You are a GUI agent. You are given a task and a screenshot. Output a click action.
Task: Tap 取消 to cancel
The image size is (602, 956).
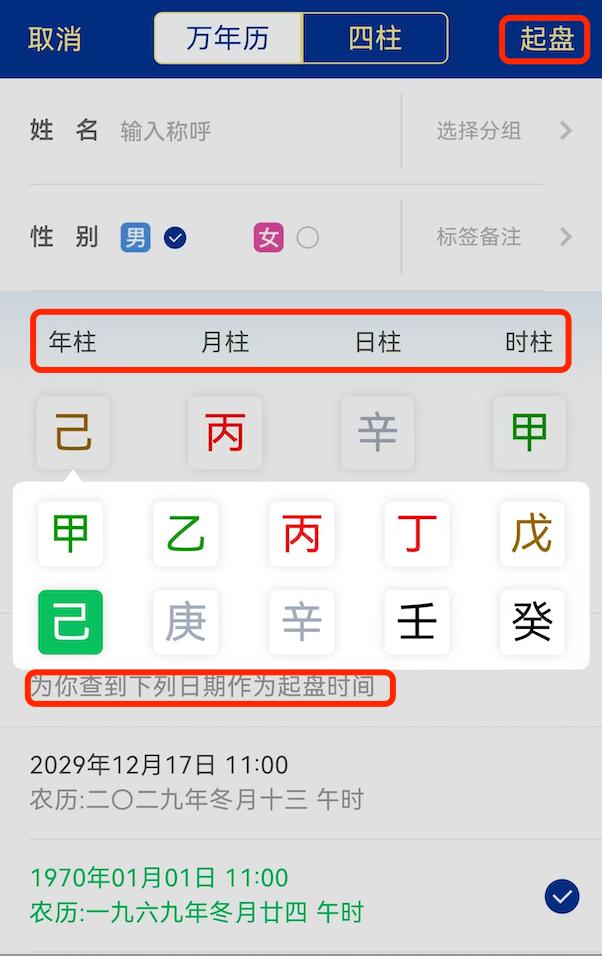(54, 38)
